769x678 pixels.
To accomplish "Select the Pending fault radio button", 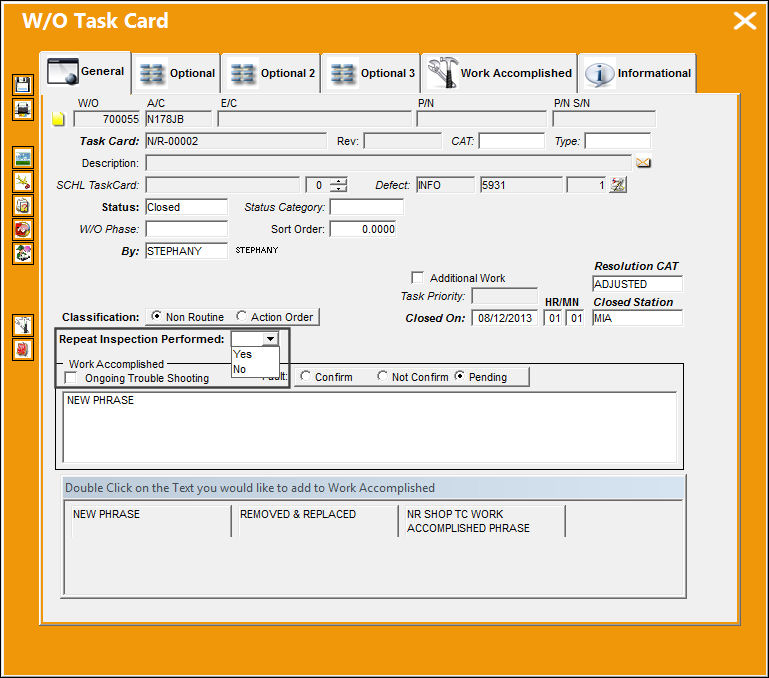I will click(x=460, y=376).
